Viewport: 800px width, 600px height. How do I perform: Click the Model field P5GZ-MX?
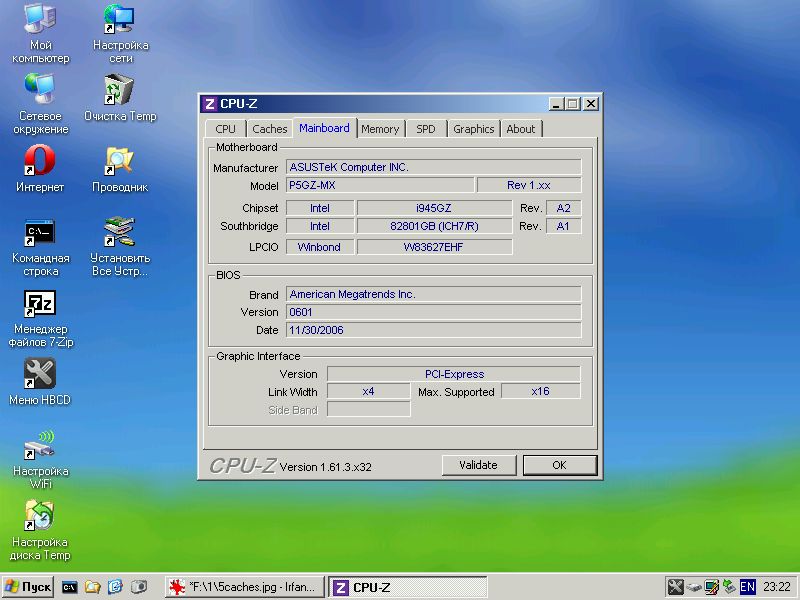coord(380,185)
